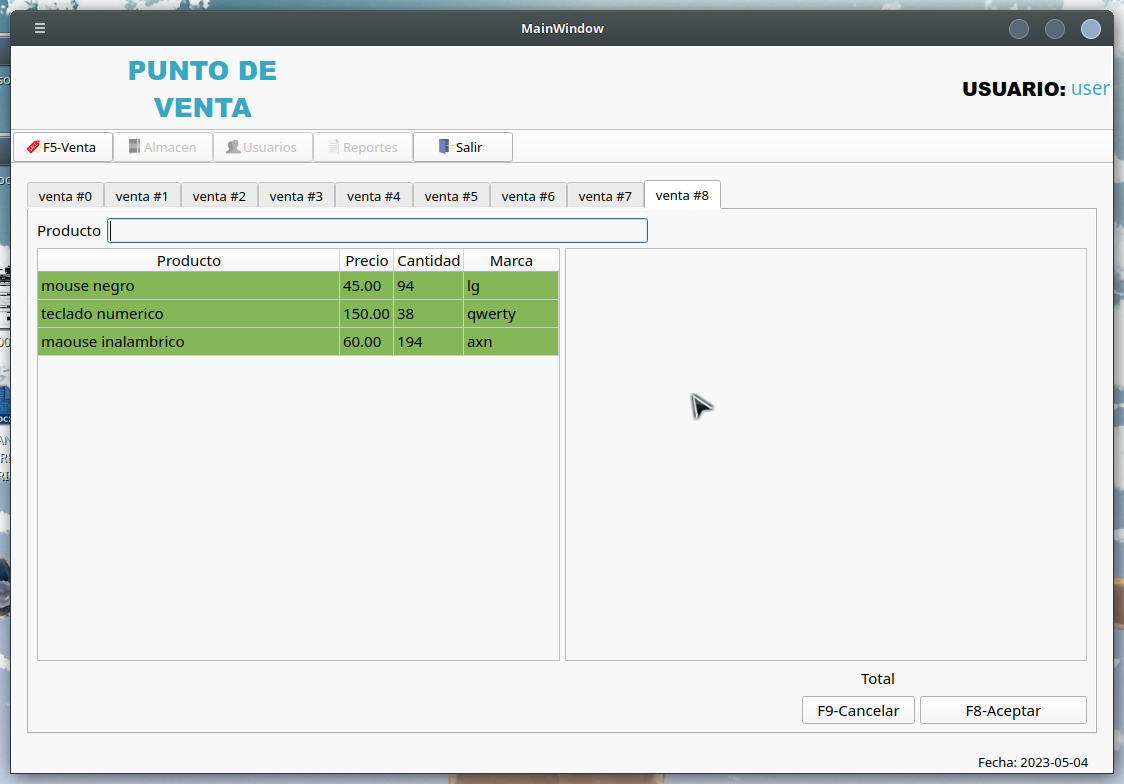Open the window hamburger menu icon

click(x=40, y=28)
